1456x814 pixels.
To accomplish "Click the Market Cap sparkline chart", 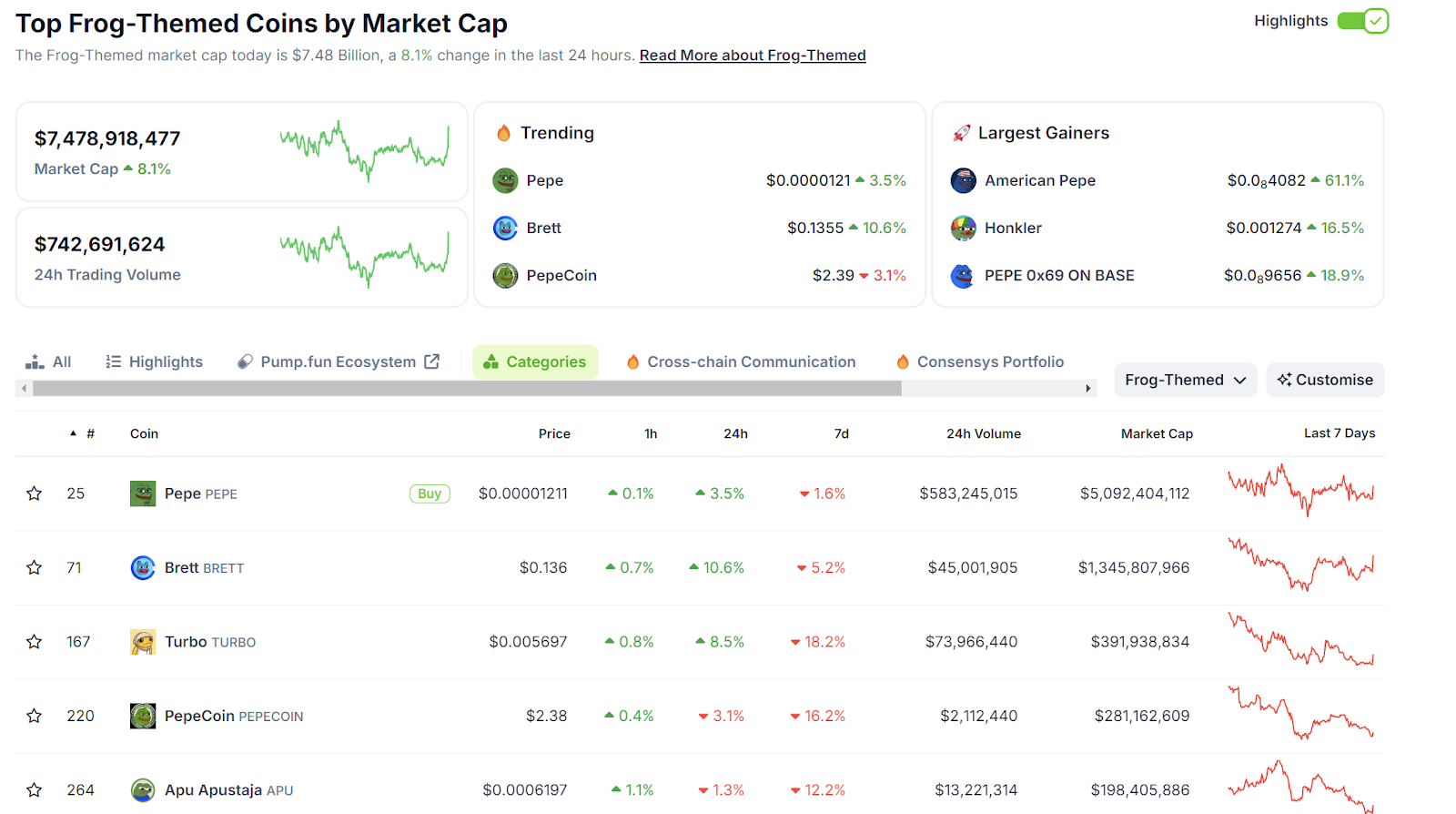I will coord(364,151).
